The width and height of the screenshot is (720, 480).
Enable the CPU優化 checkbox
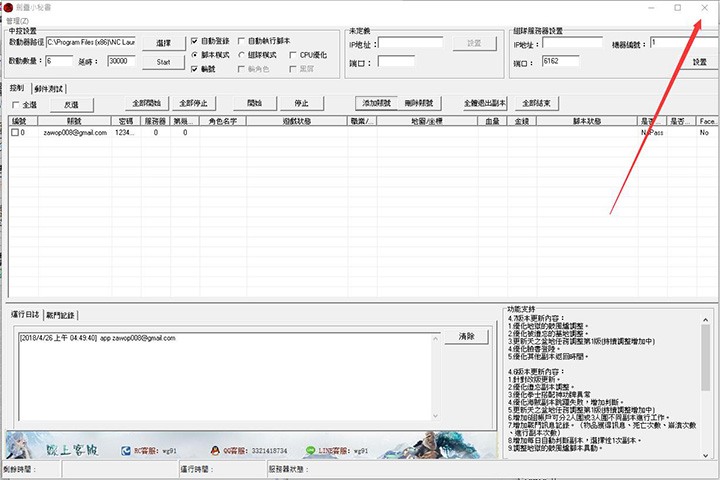(291, 55)
